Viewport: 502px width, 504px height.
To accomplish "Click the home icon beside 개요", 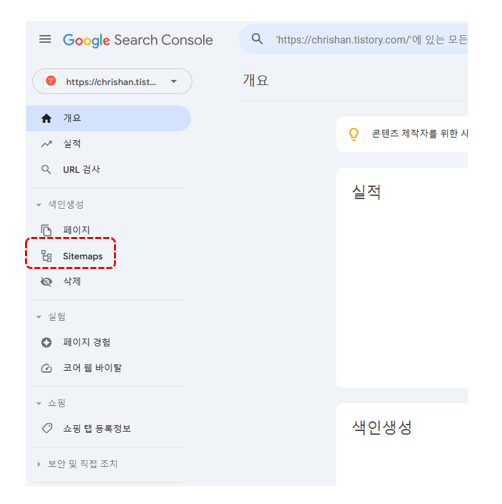I will pos(46,118).
